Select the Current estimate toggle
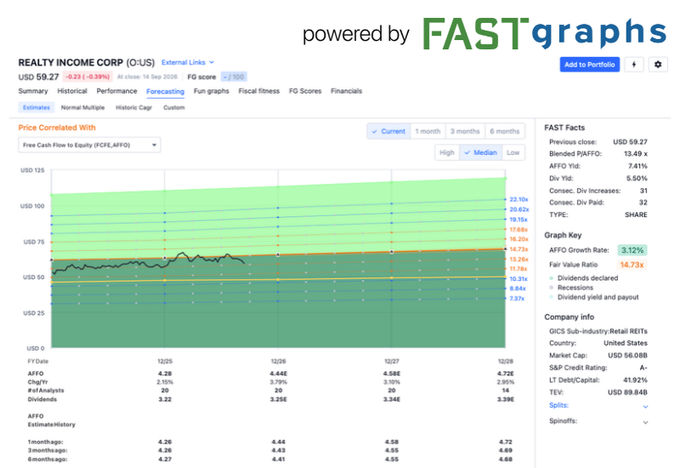Viewport: 680px width, 468px height. click(x=389, y=131)
